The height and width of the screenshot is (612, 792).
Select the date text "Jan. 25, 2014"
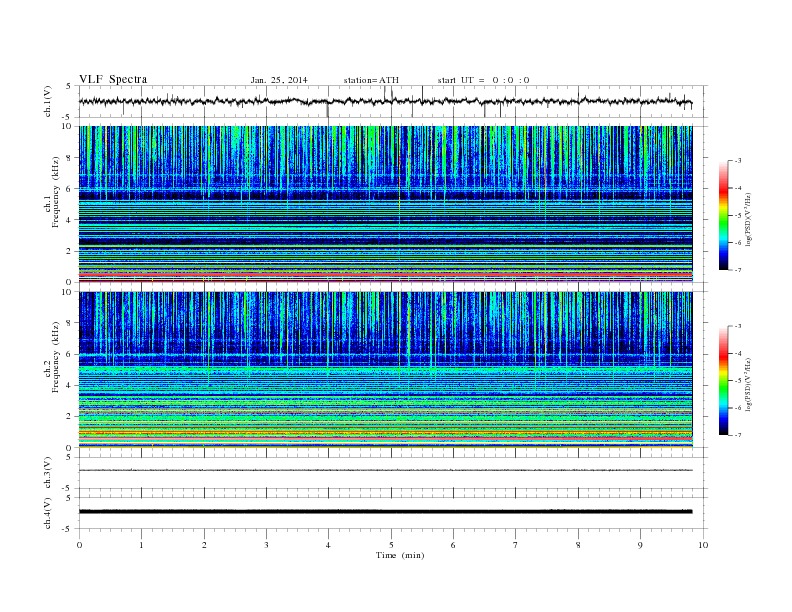point(279,80)
